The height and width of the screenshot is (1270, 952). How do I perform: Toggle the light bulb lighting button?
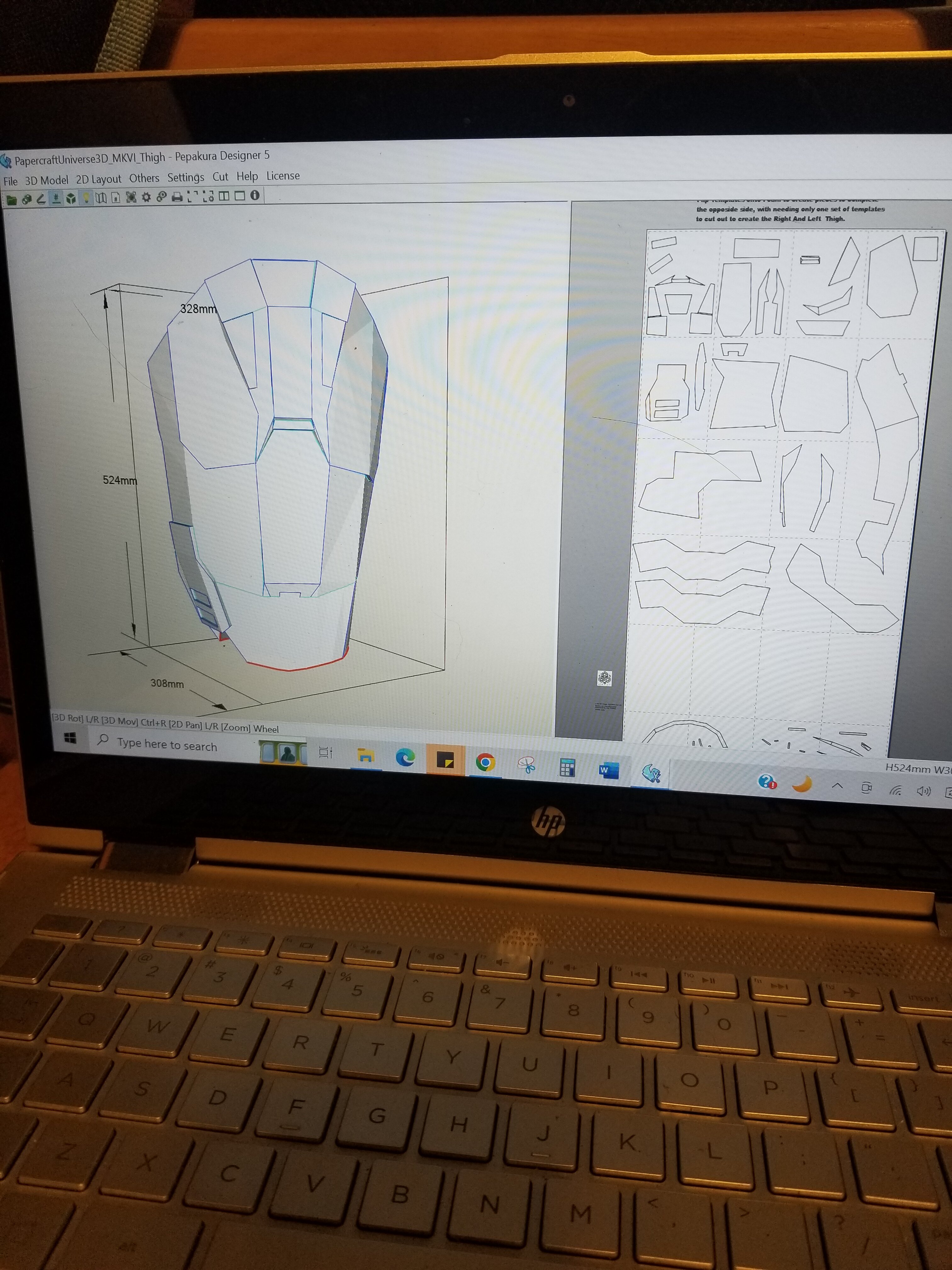point(86,197)
